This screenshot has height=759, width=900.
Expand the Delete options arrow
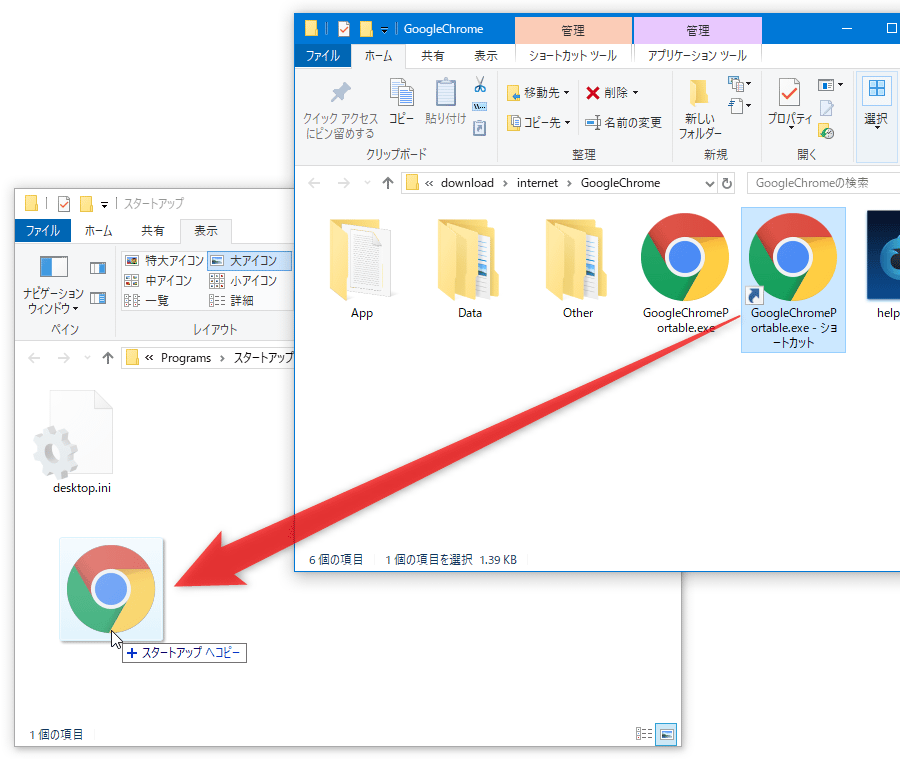coord(635,92)
